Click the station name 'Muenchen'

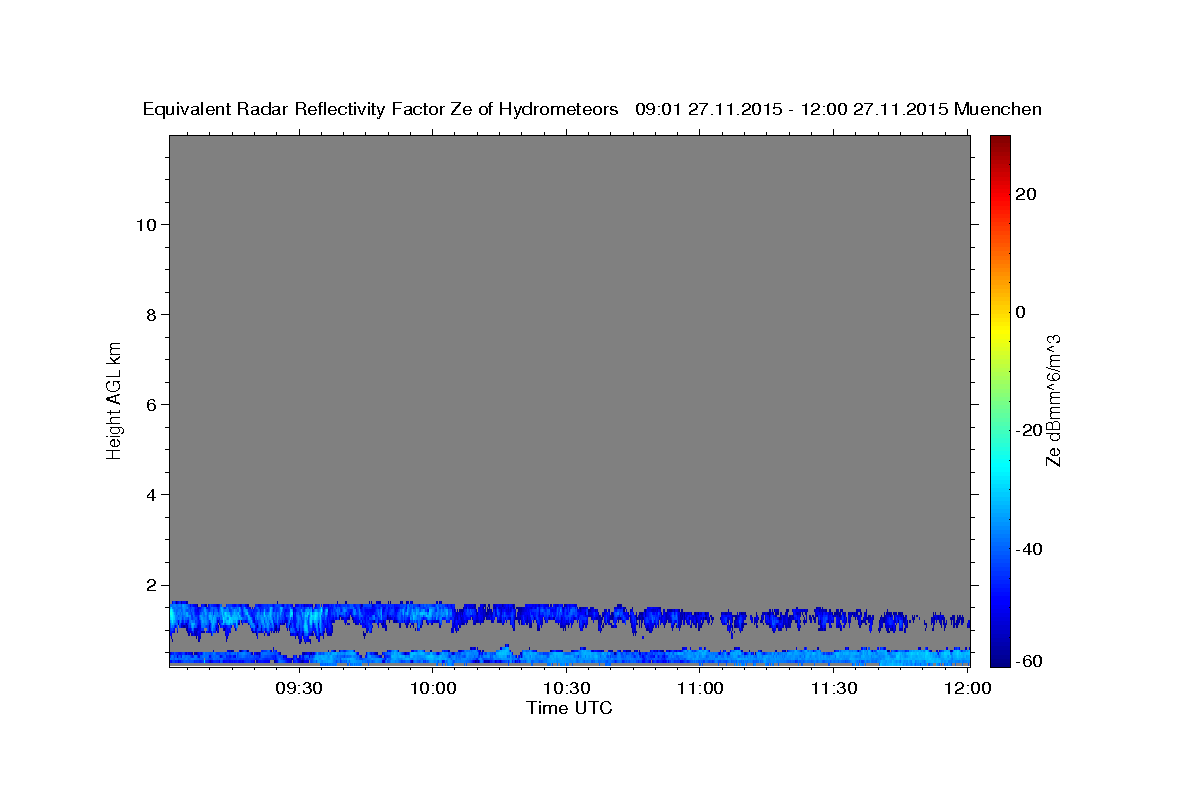coord(999,110)
